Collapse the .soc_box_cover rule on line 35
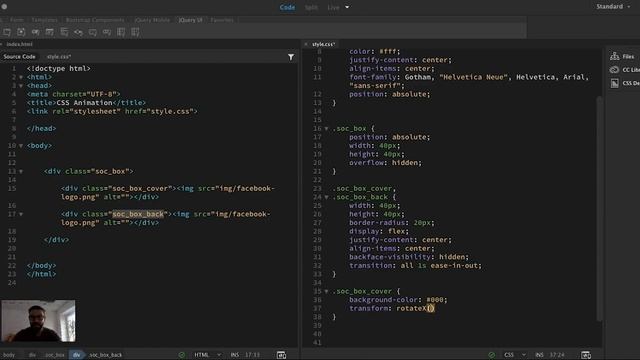 point(326,291)
